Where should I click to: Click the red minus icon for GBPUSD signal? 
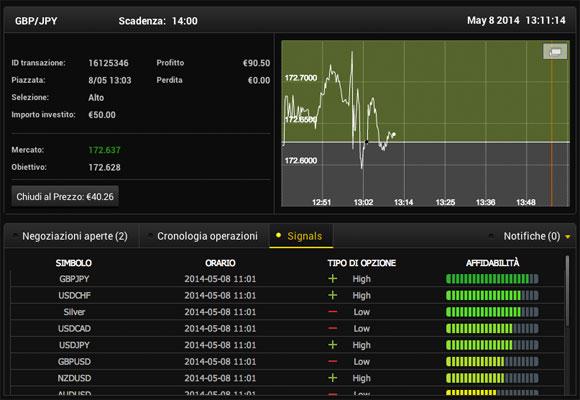click(x=333, y=362)
